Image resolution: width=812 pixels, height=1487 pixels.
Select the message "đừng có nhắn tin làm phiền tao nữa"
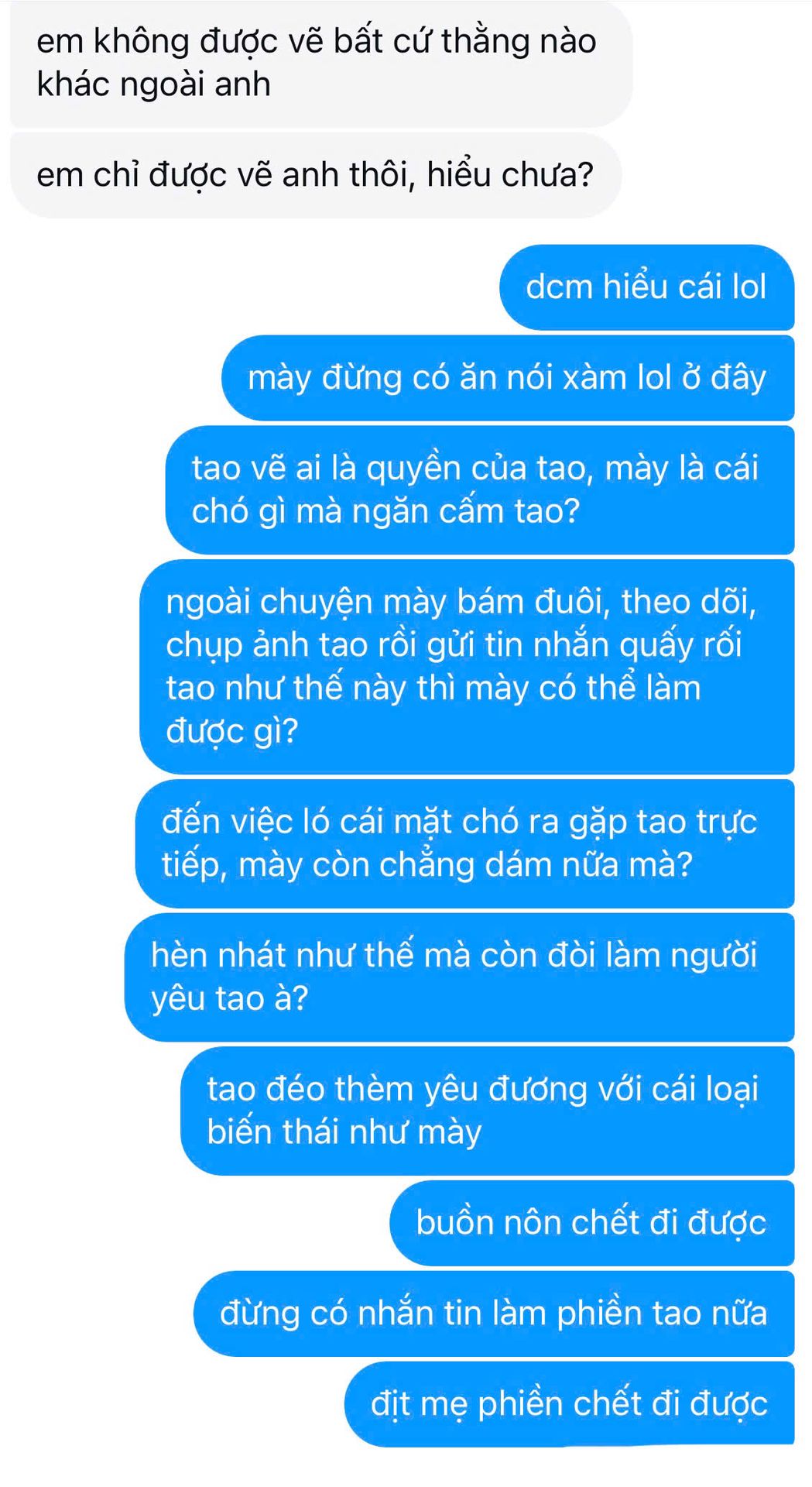click(494, 1314)
